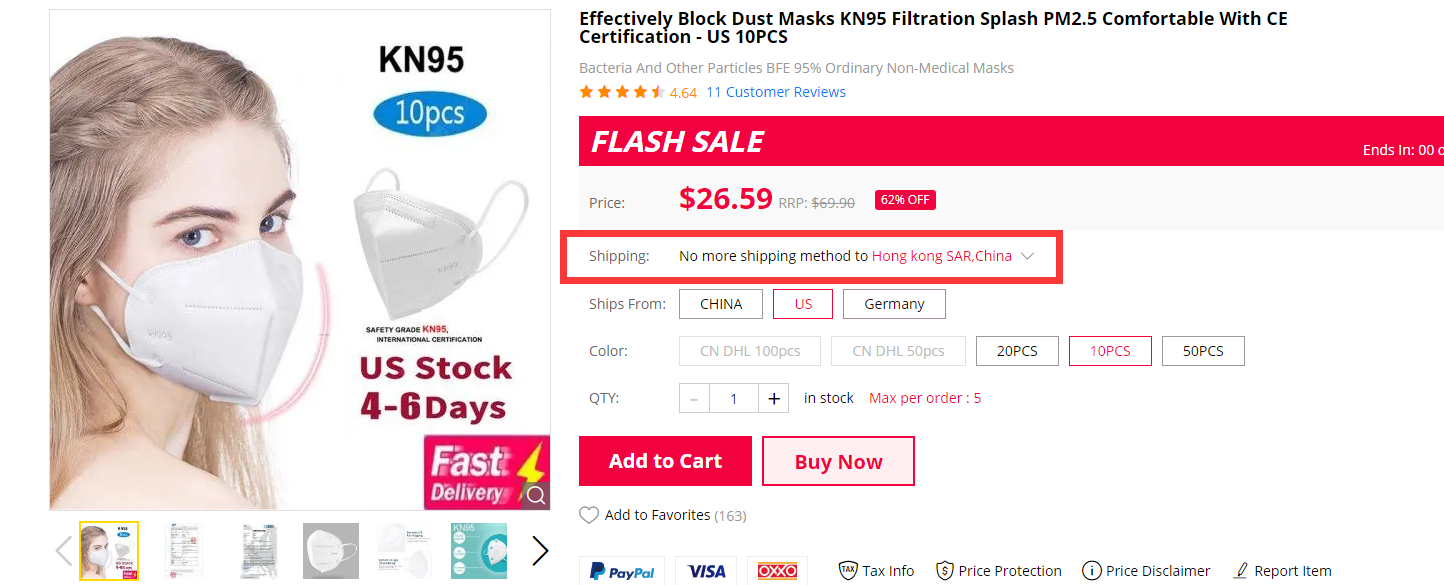This screenshot has width=1444, height=585.
Task: Choose the 20PCS option
Action: tap(1017, 351)
